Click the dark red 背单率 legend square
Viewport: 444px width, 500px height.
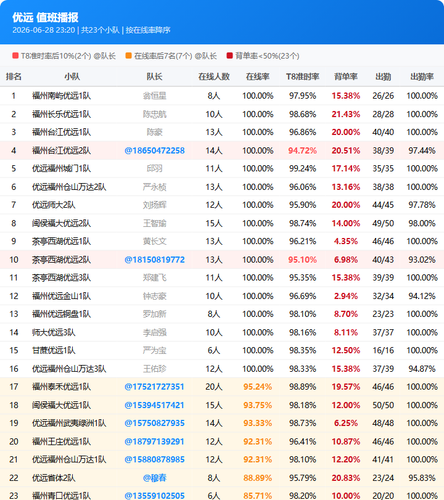click(229, 56)
